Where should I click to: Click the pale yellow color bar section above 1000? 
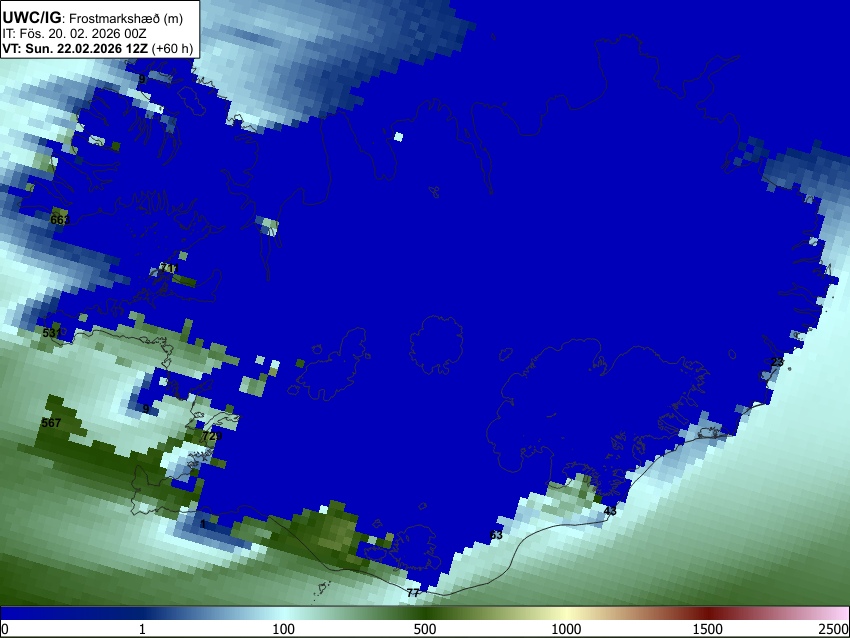pos(566,613)
